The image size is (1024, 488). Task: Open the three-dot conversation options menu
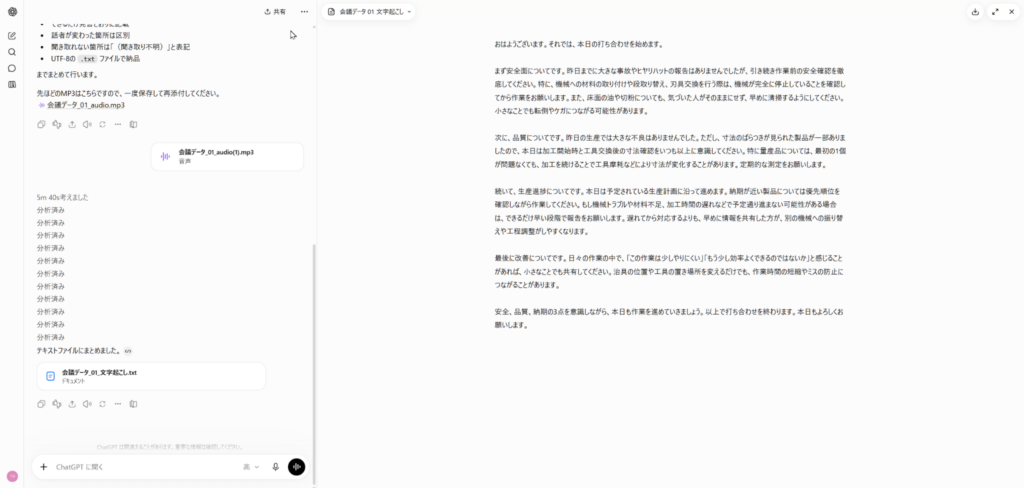pyautogui.click(x=304, y=12)
